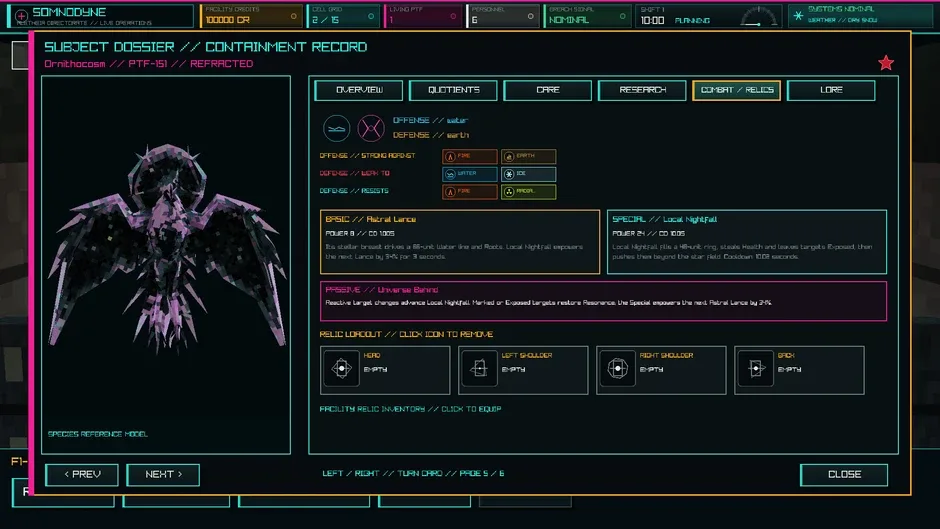The width and height of the screenshot is (940, 529).
Task: Select the water offense element icon
Action: (336, 128)
